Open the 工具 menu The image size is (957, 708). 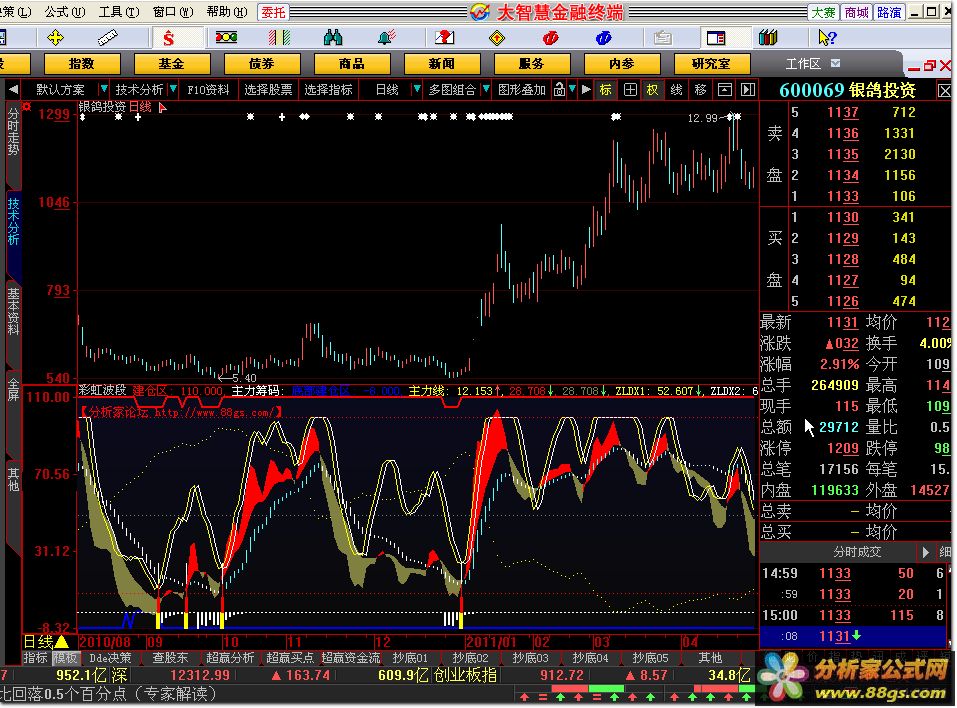click(x=118, y=12)
